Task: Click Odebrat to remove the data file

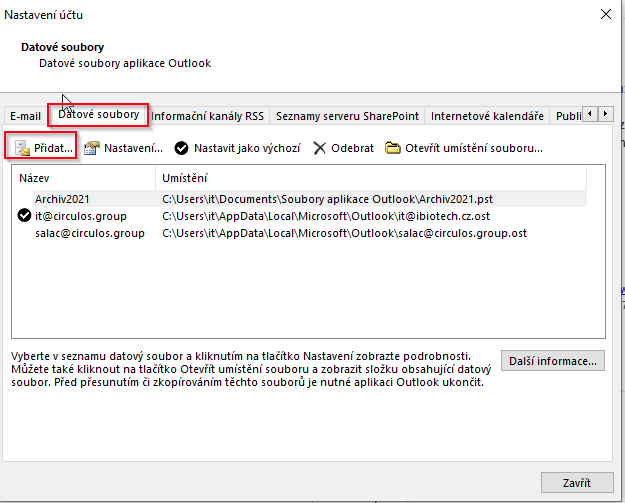Action: [x=352, y=148]
